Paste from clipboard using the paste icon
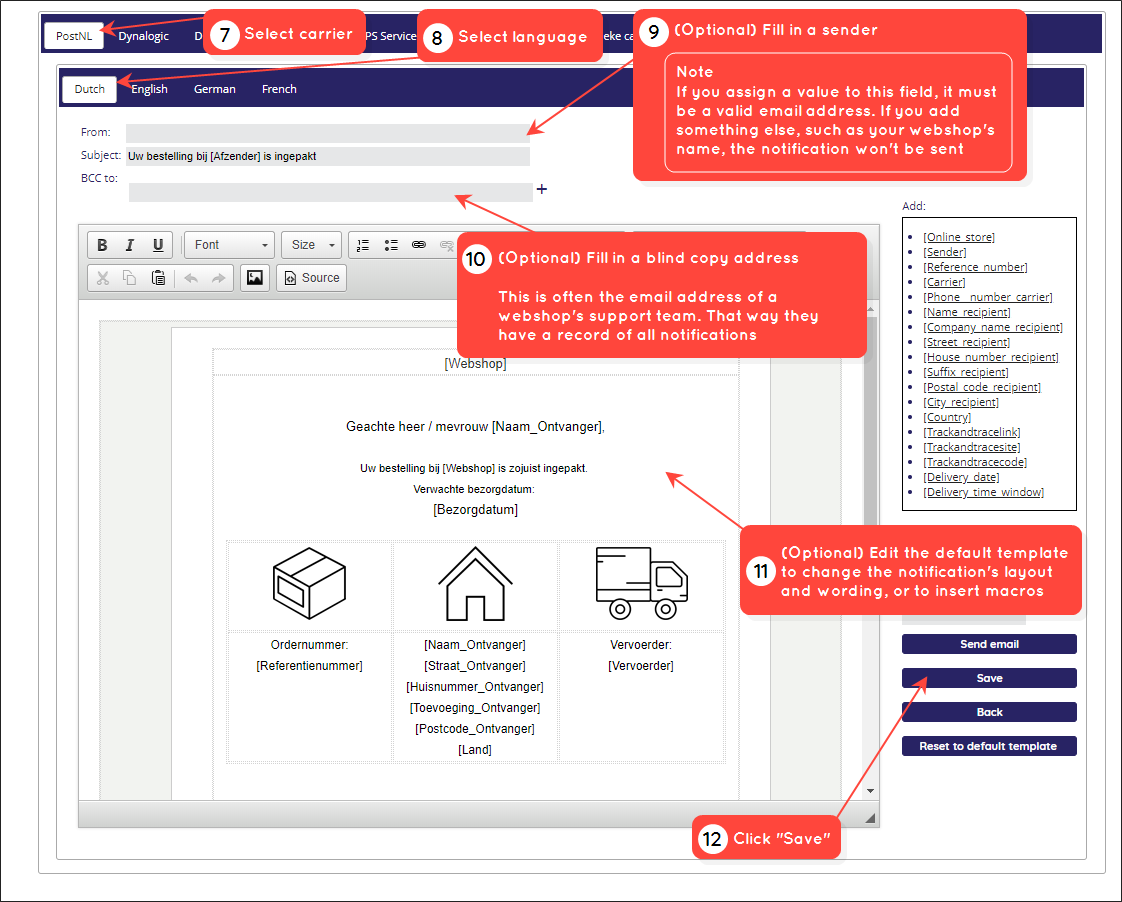This screenshot has height=902, width=1122. click(158, 278)
